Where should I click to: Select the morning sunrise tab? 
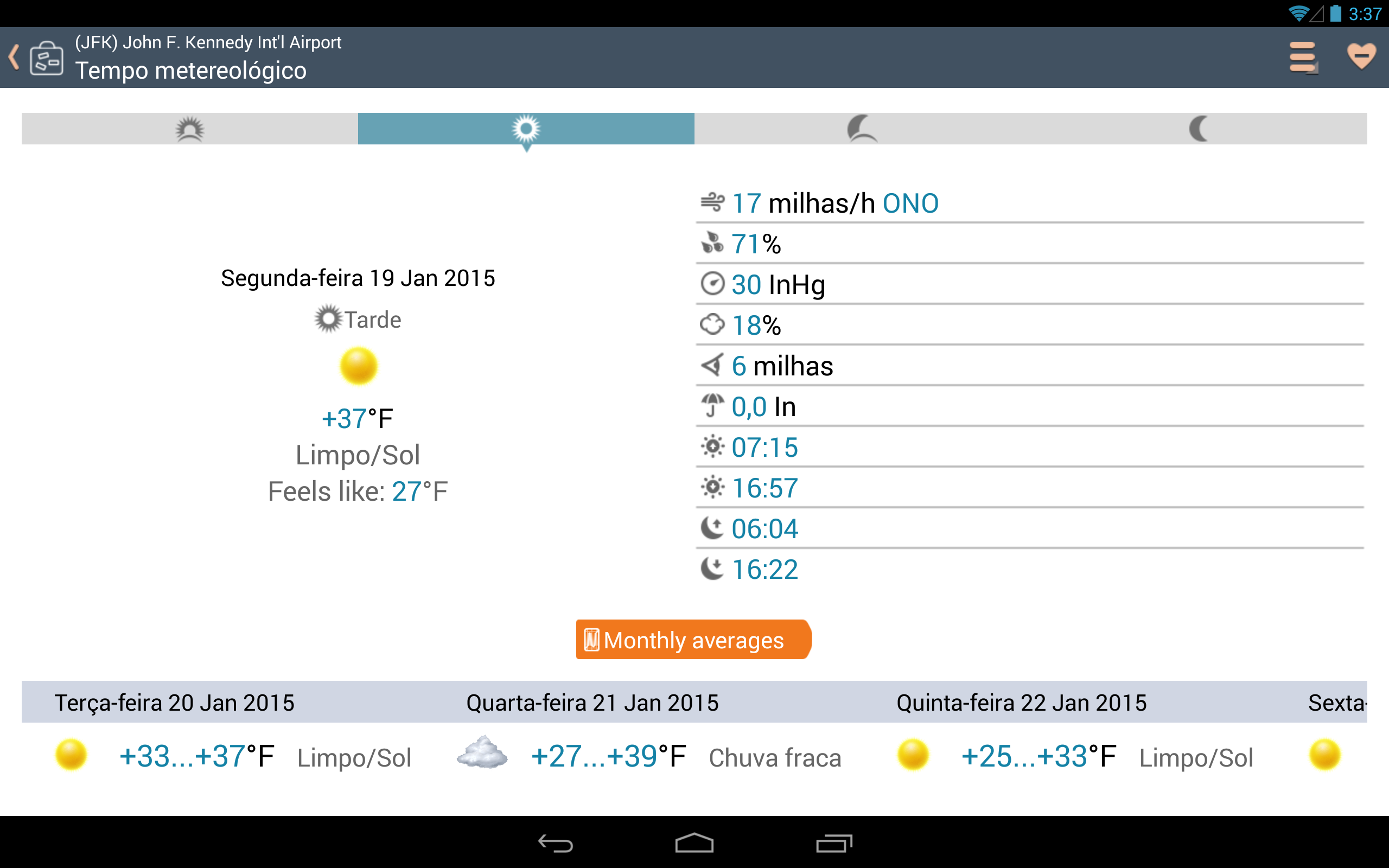tap(189, 129)
